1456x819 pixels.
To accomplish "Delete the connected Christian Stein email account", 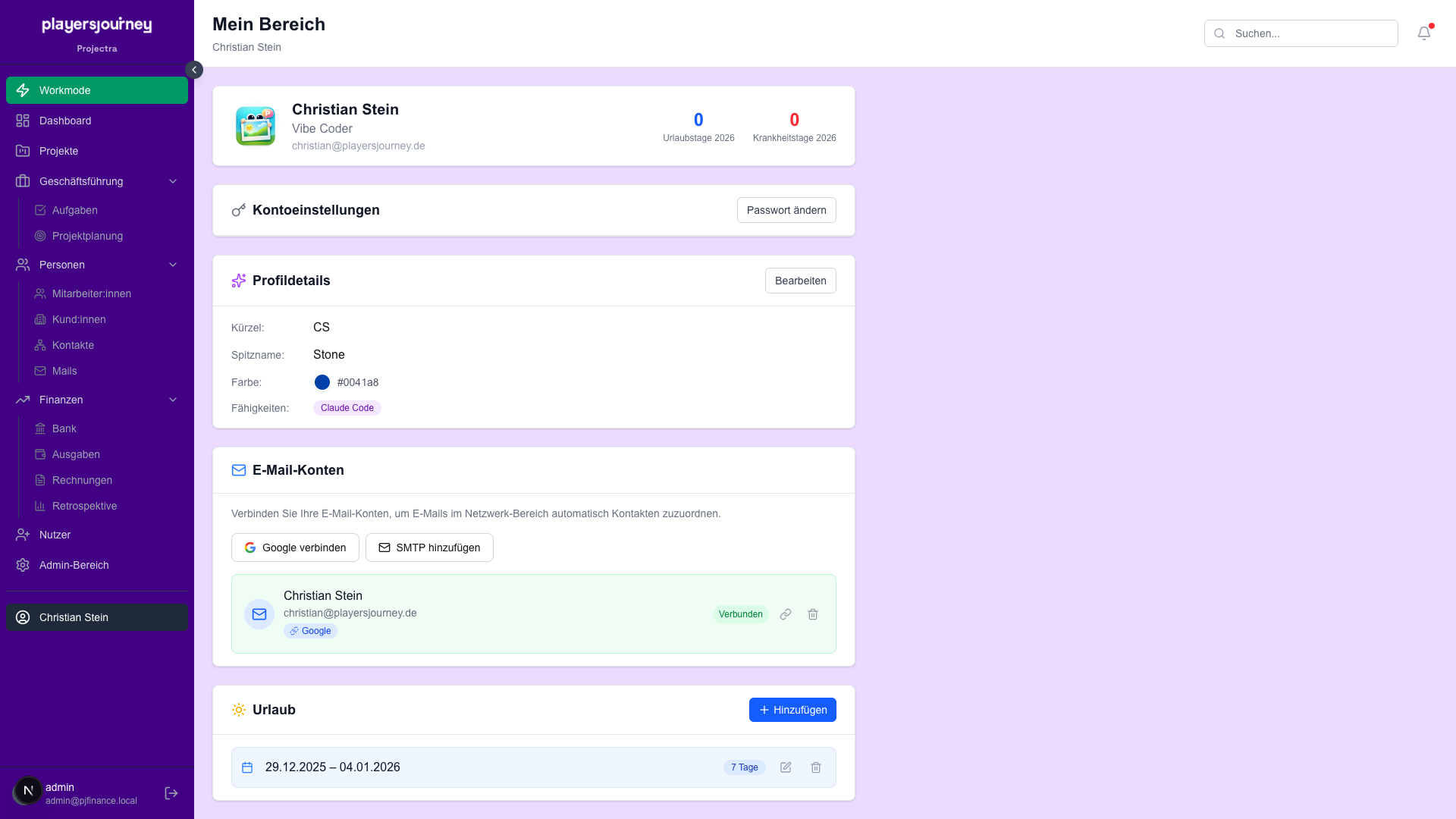I will click(813, 614).
